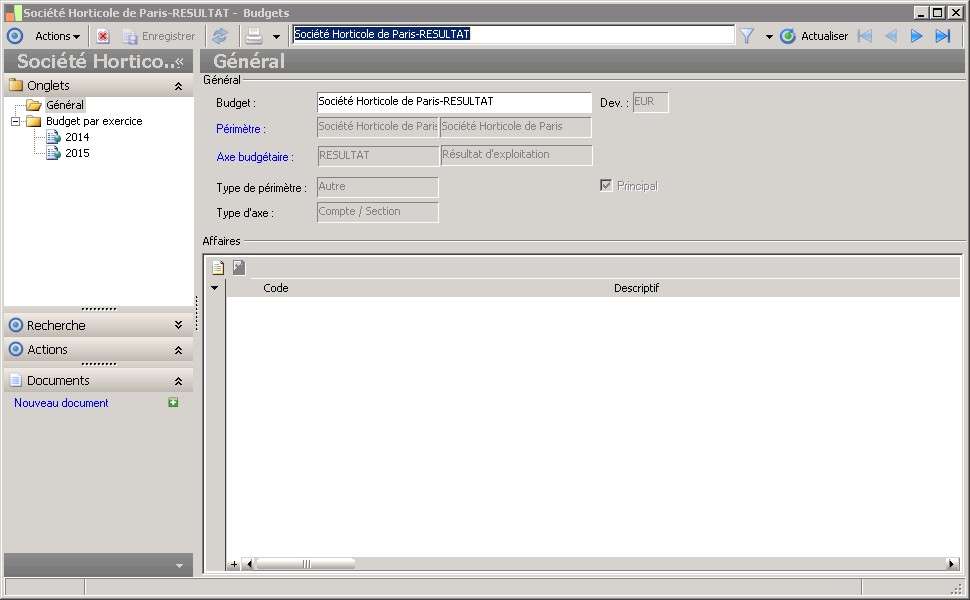This screenshot has height=600, width=970.
Task: Open the bottom sidebar dropdown arrow
Action: (179, 565)
